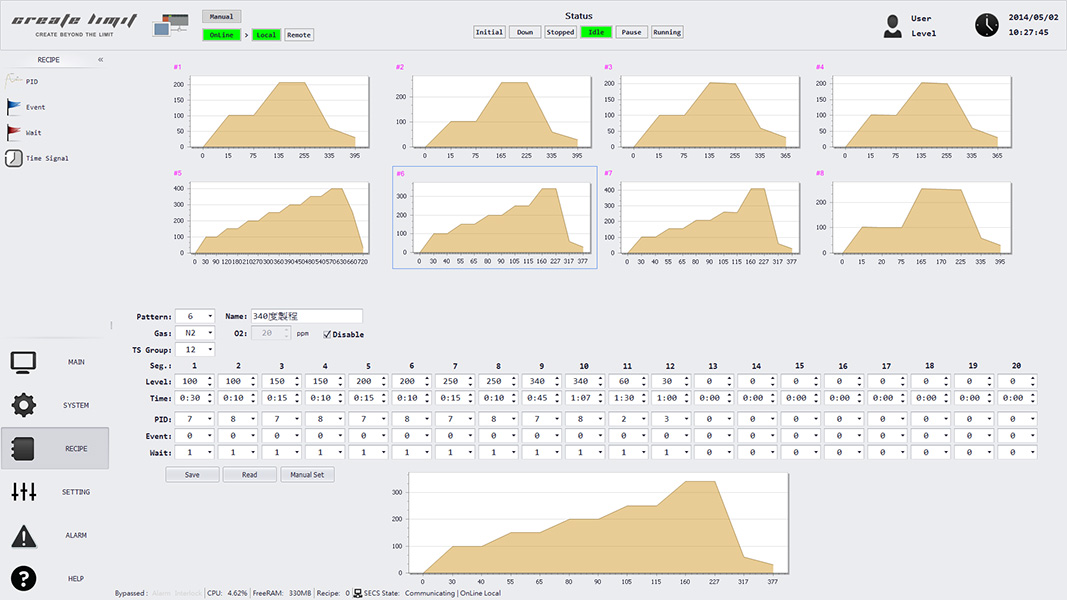The image size is (1067, 600).
Task: Select the Down status indicator
Action: tap(525, 32)
